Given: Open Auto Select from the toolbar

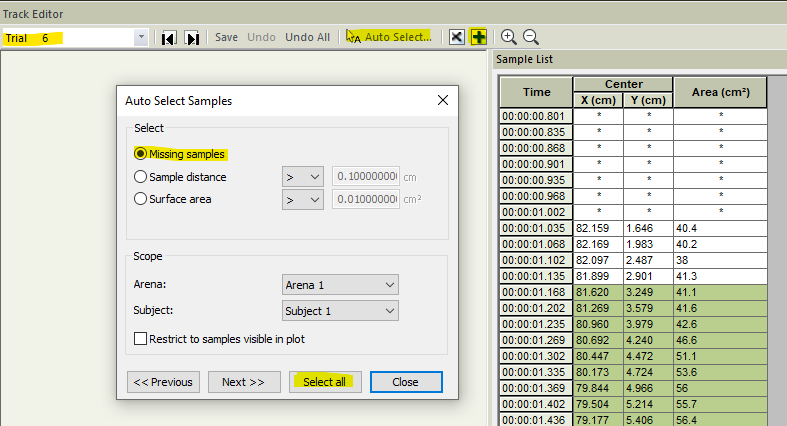Looking at the screenshot, I should [388, 37].
